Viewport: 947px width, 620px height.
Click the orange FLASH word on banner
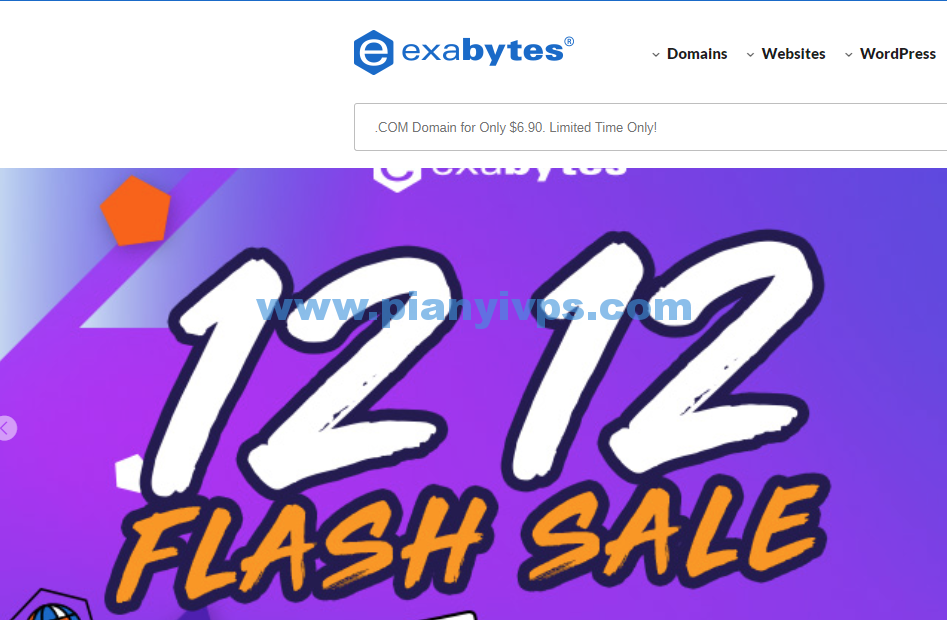[x=298, y=543]
